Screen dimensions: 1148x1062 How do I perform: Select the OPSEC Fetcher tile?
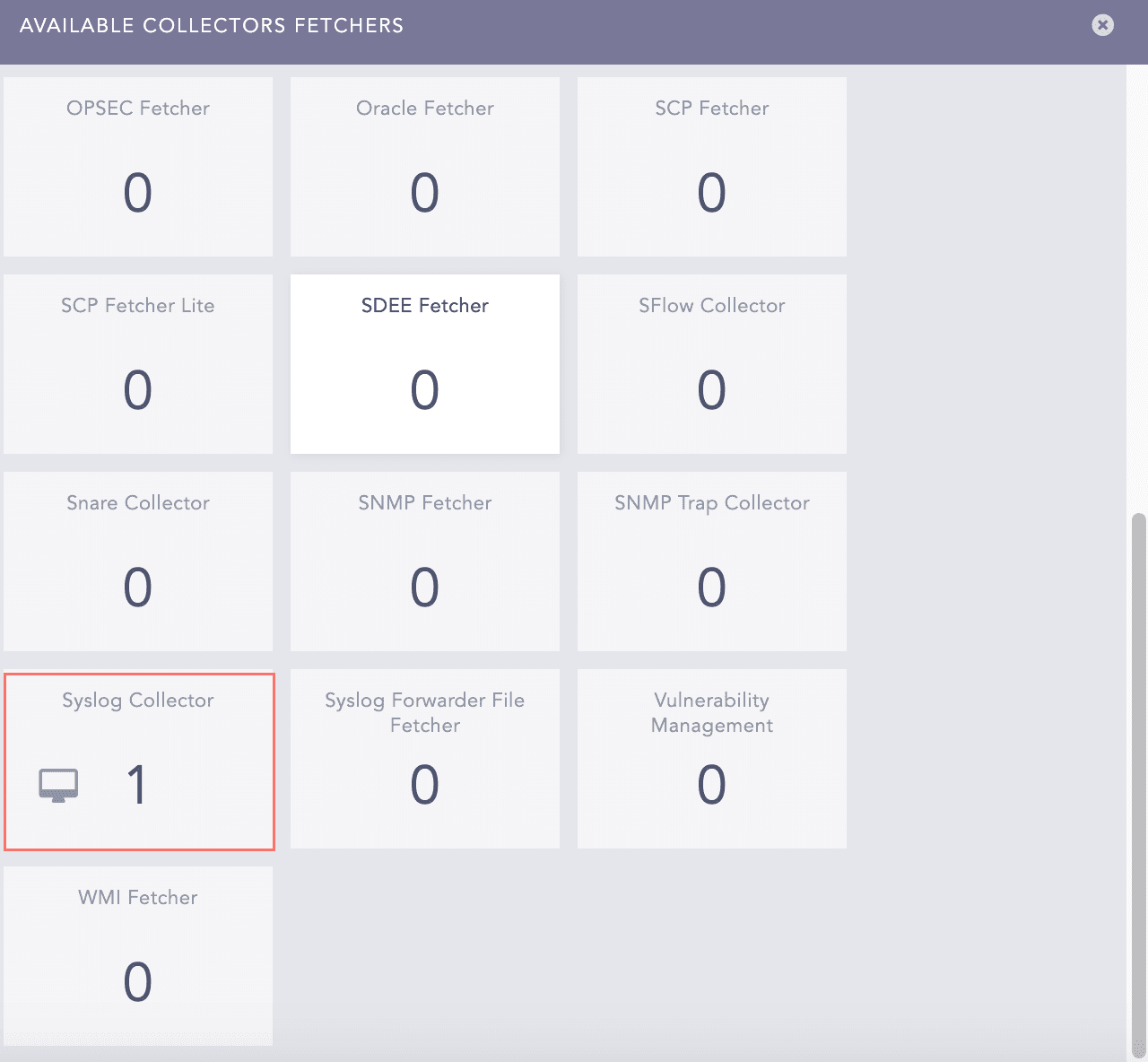tap(138, 167)
